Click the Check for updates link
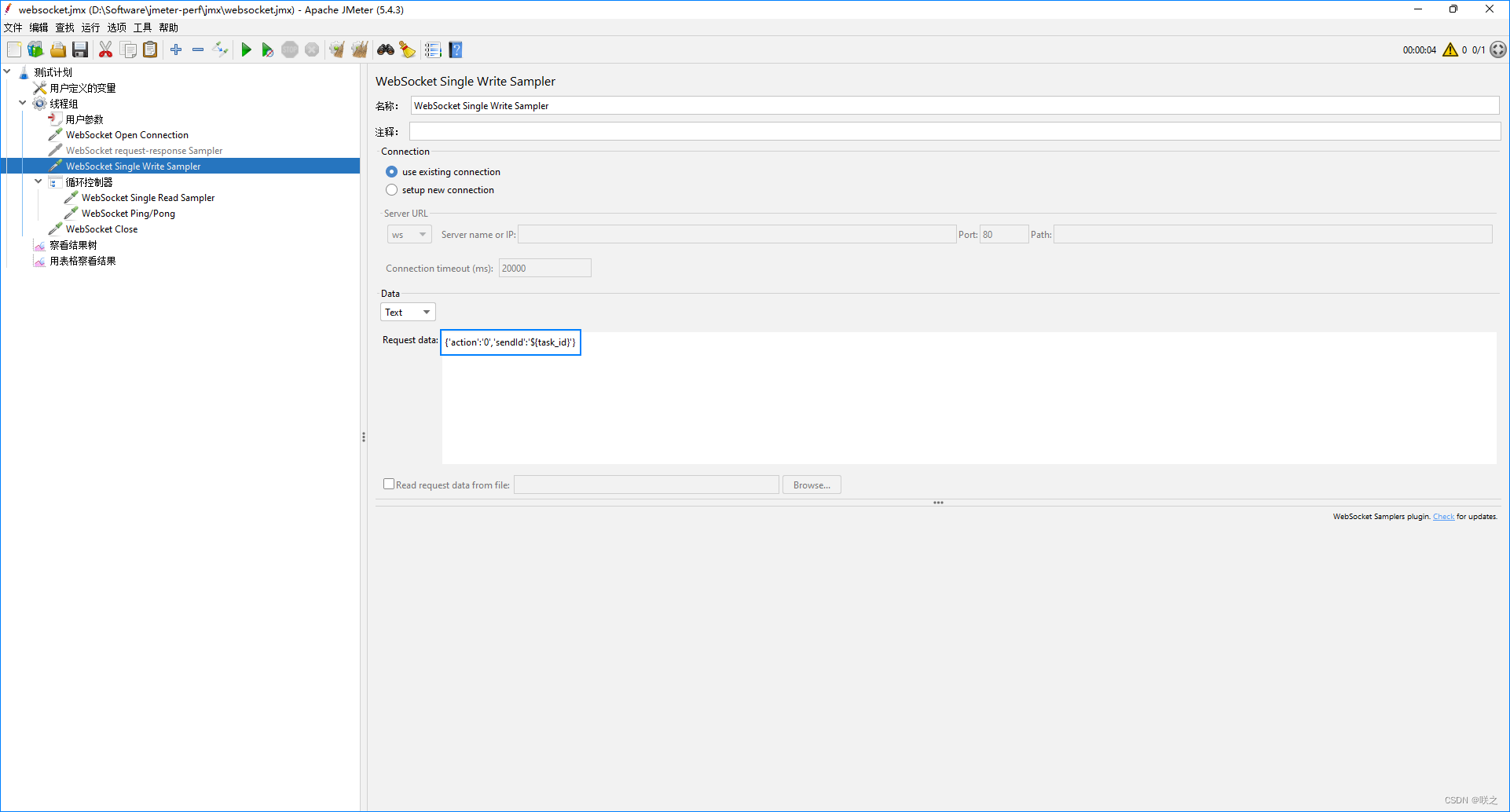Image resolution: width=1510 pixels, height=812 pixels. 1443,516
